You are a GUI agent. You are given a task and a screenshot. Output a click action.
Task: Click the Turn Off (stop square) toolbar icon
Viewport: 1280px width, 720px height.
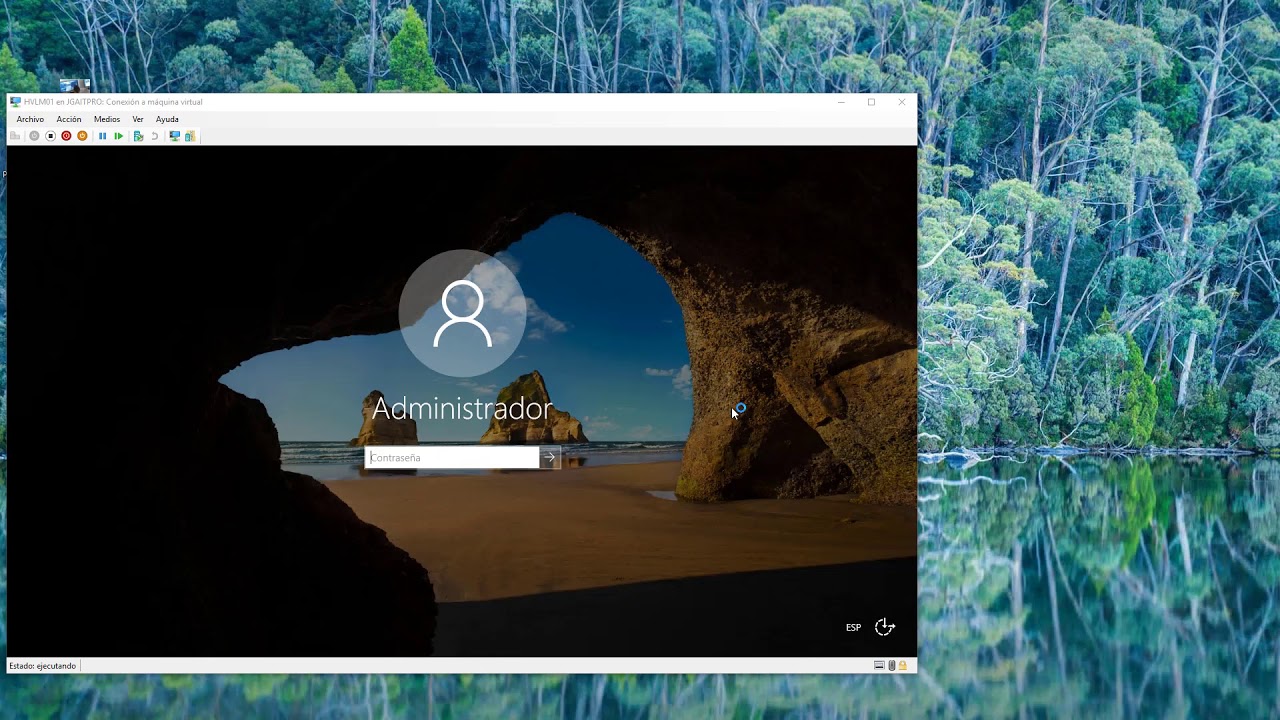50,136
